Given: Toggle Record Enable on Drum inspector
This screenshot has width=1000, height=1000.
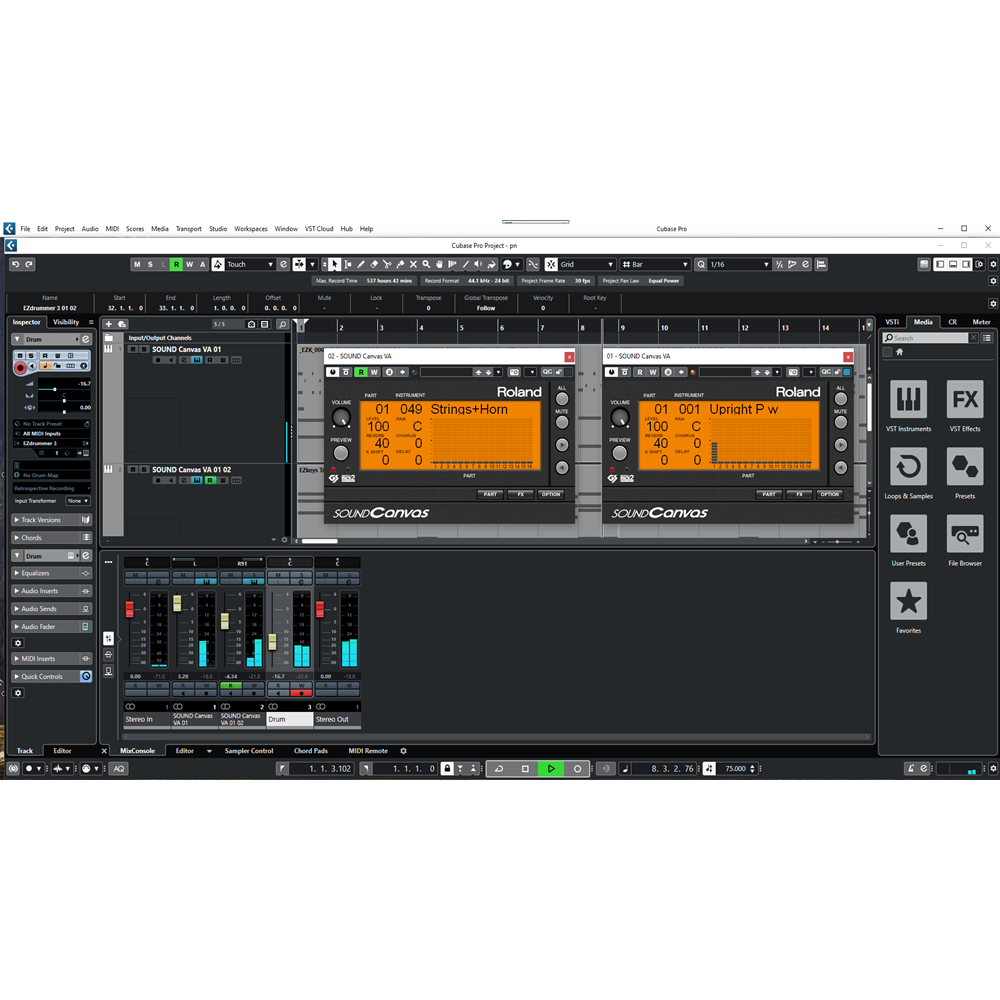Looking at the screenshot, I should coord(20,367).
